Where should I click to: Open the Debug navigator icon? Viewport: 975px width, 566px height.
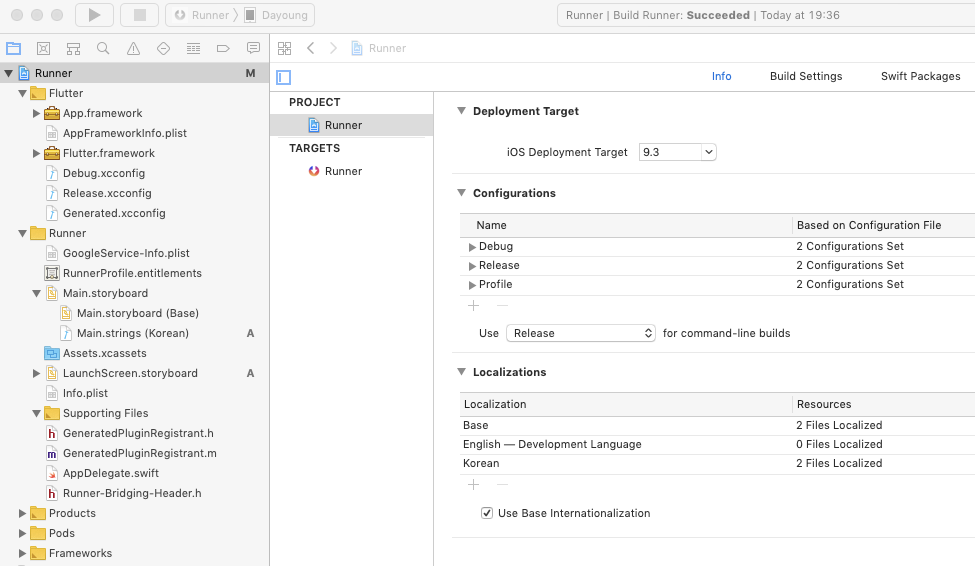[x=193, y=48]
